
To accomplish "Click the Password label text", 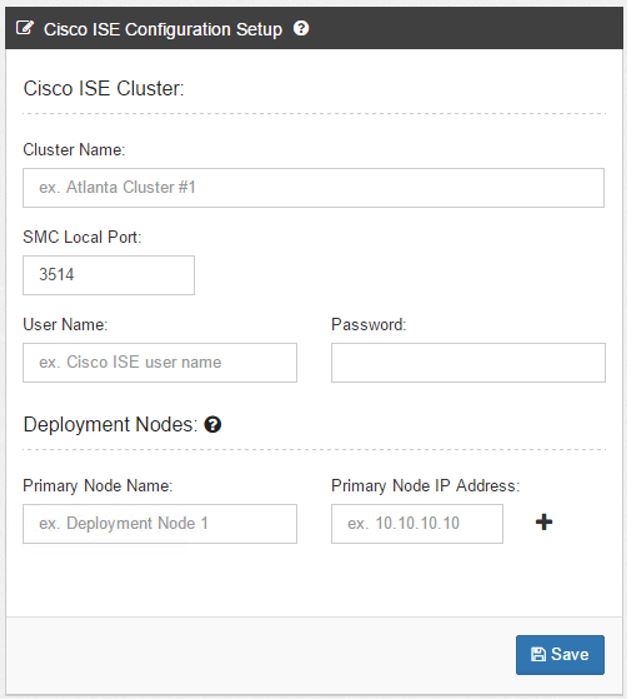I will point(369,325).
